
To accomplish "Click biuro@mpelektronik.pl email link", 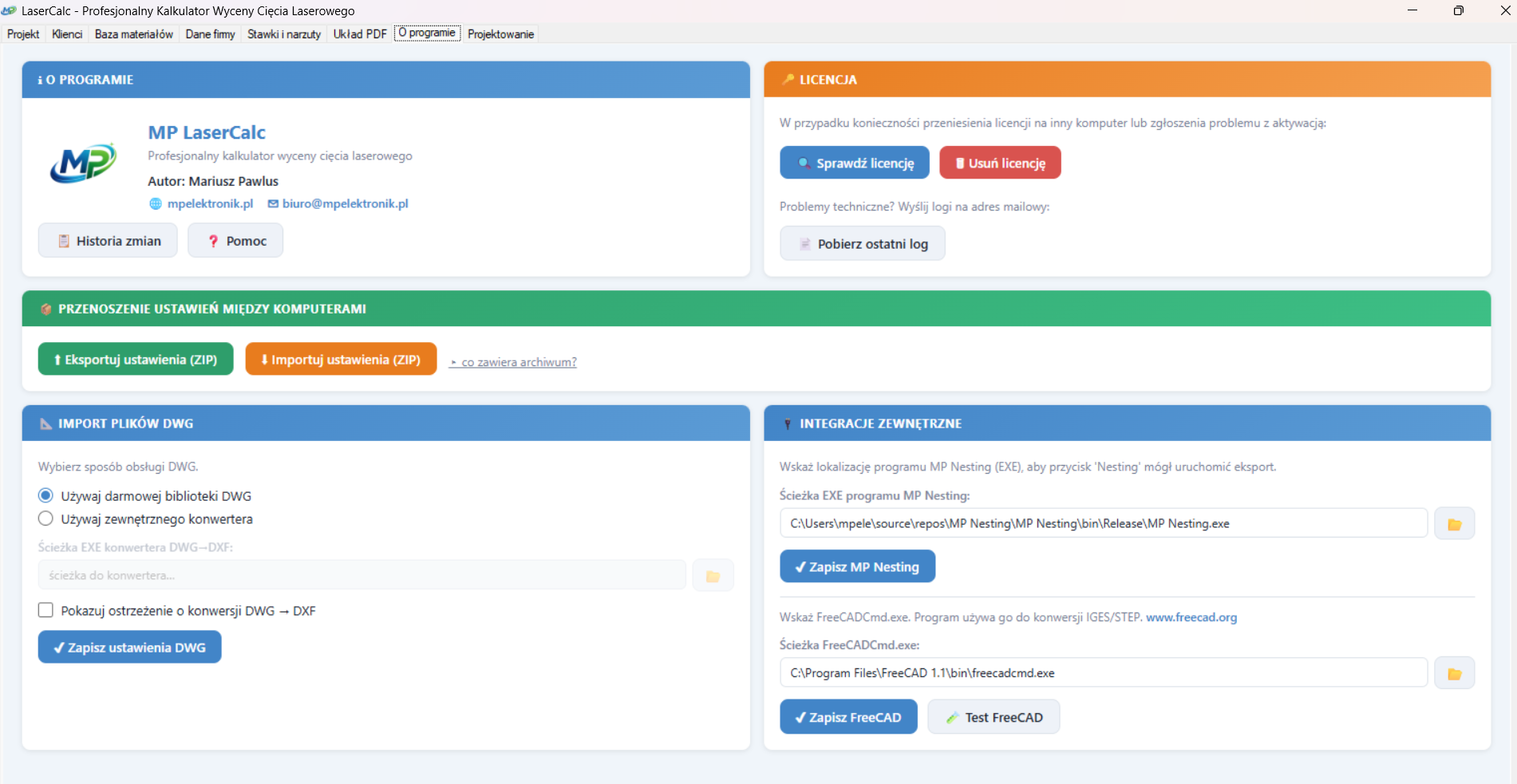I will (346, 204).
